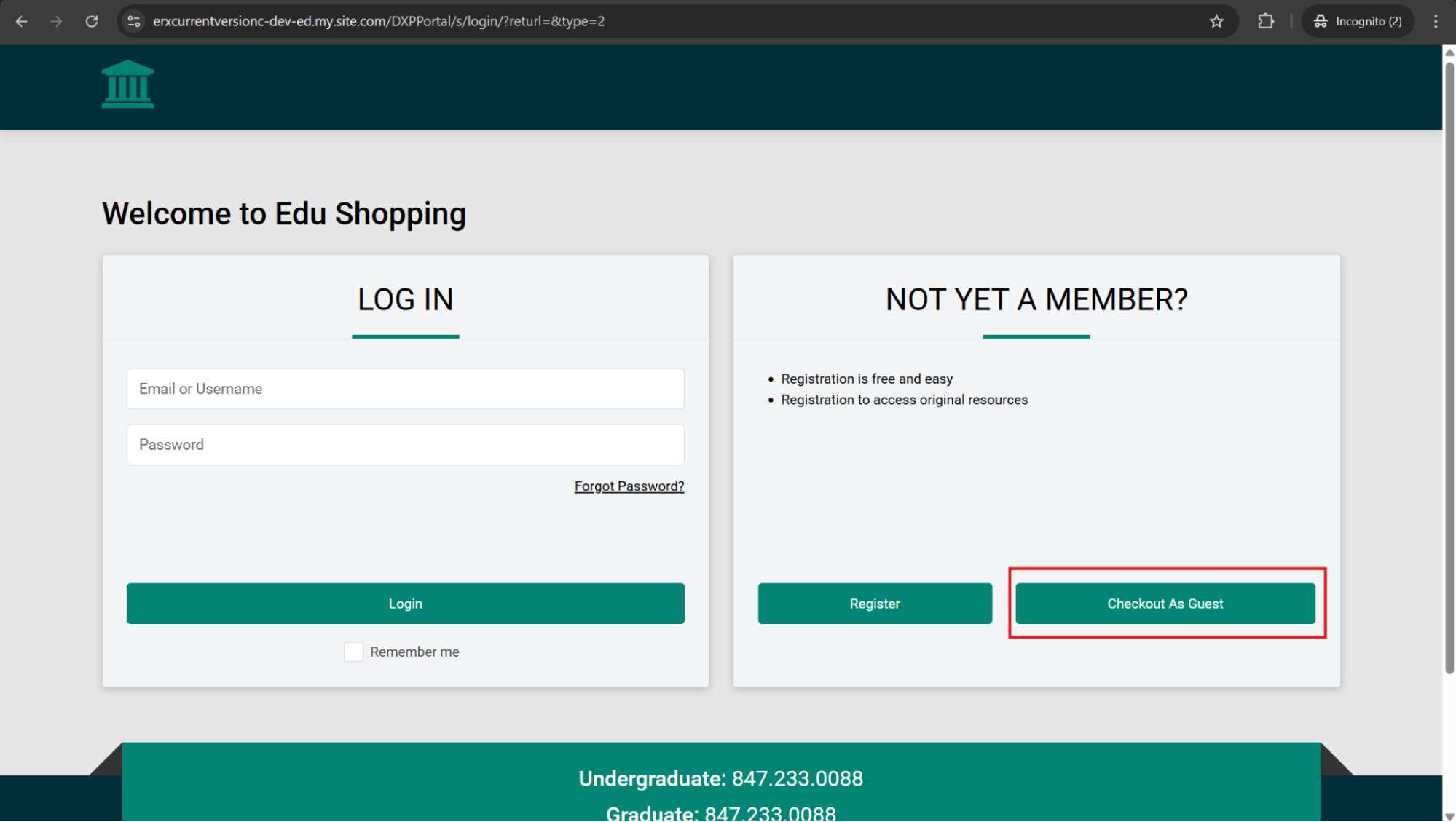Viewport: 1456px width, 822px height.
Task: Click the Password input field
Action: (x=405, y=445)
